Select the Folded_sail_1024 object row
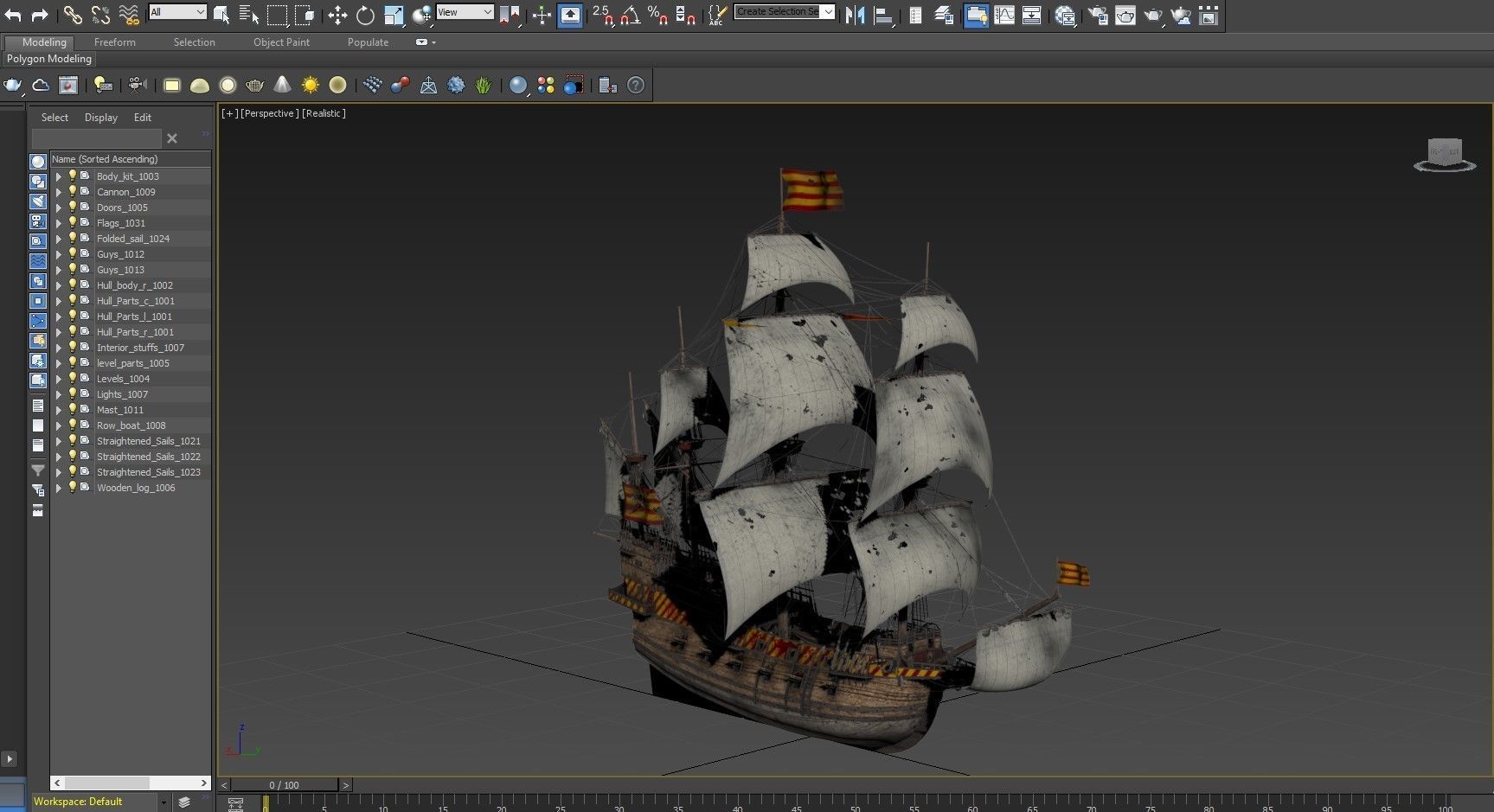Screen dimensions: 1494x812 (131, 239)
